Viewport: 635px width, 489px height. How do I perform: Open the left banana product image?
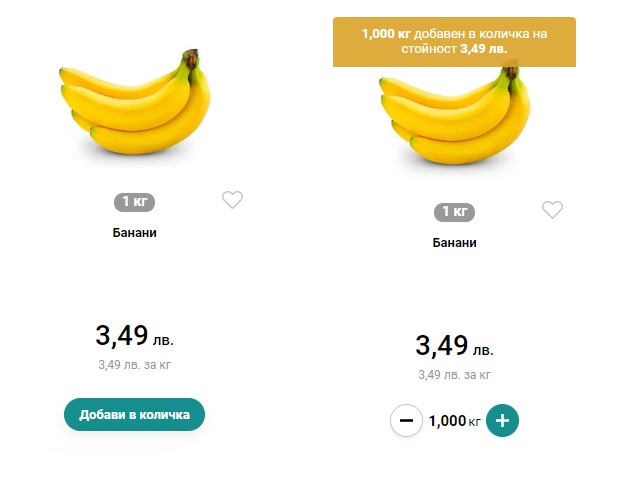coord(134,107)
